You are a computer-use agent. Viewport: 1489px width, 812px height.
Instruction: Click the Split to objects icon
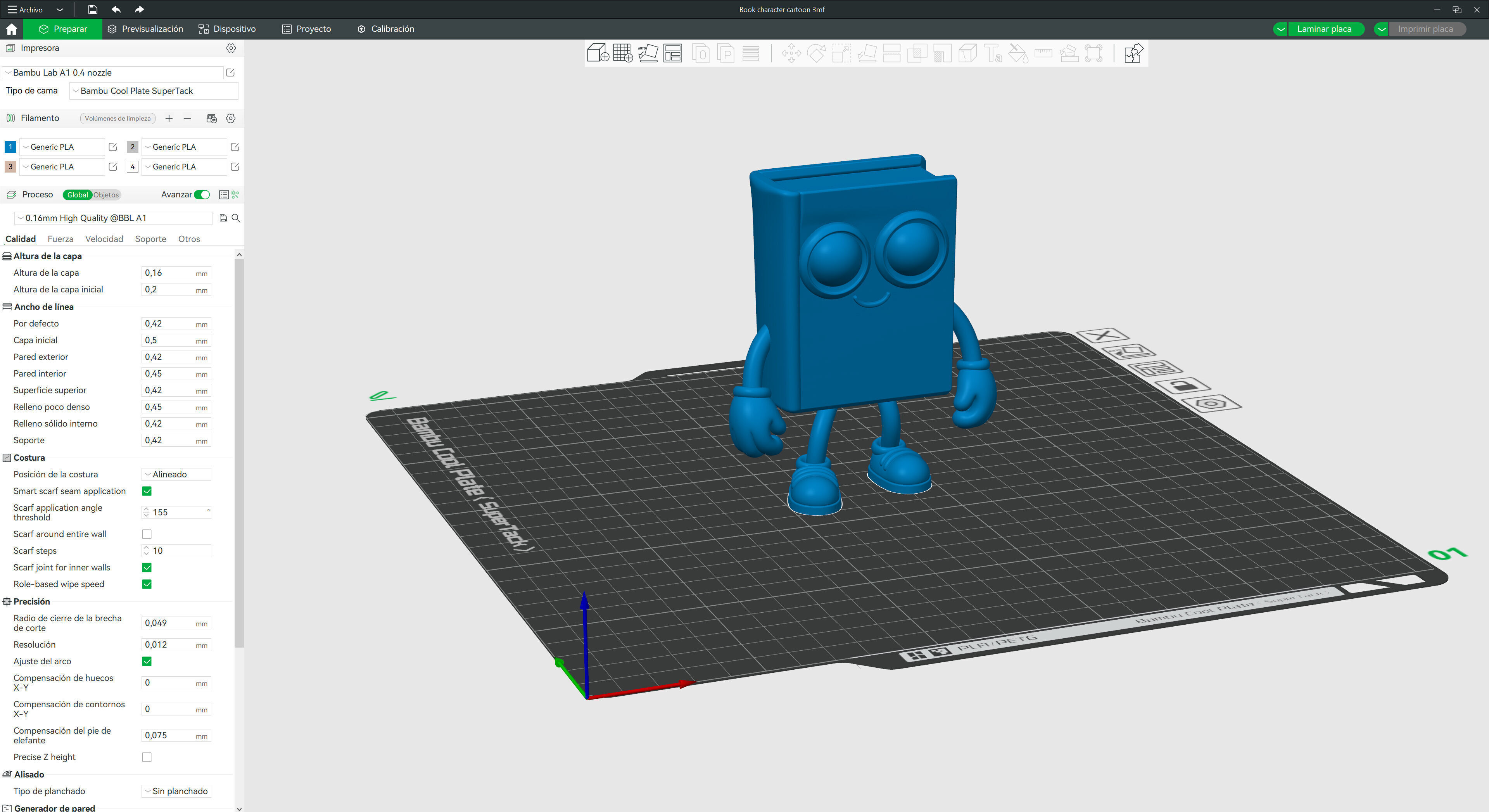coord(701,54)
